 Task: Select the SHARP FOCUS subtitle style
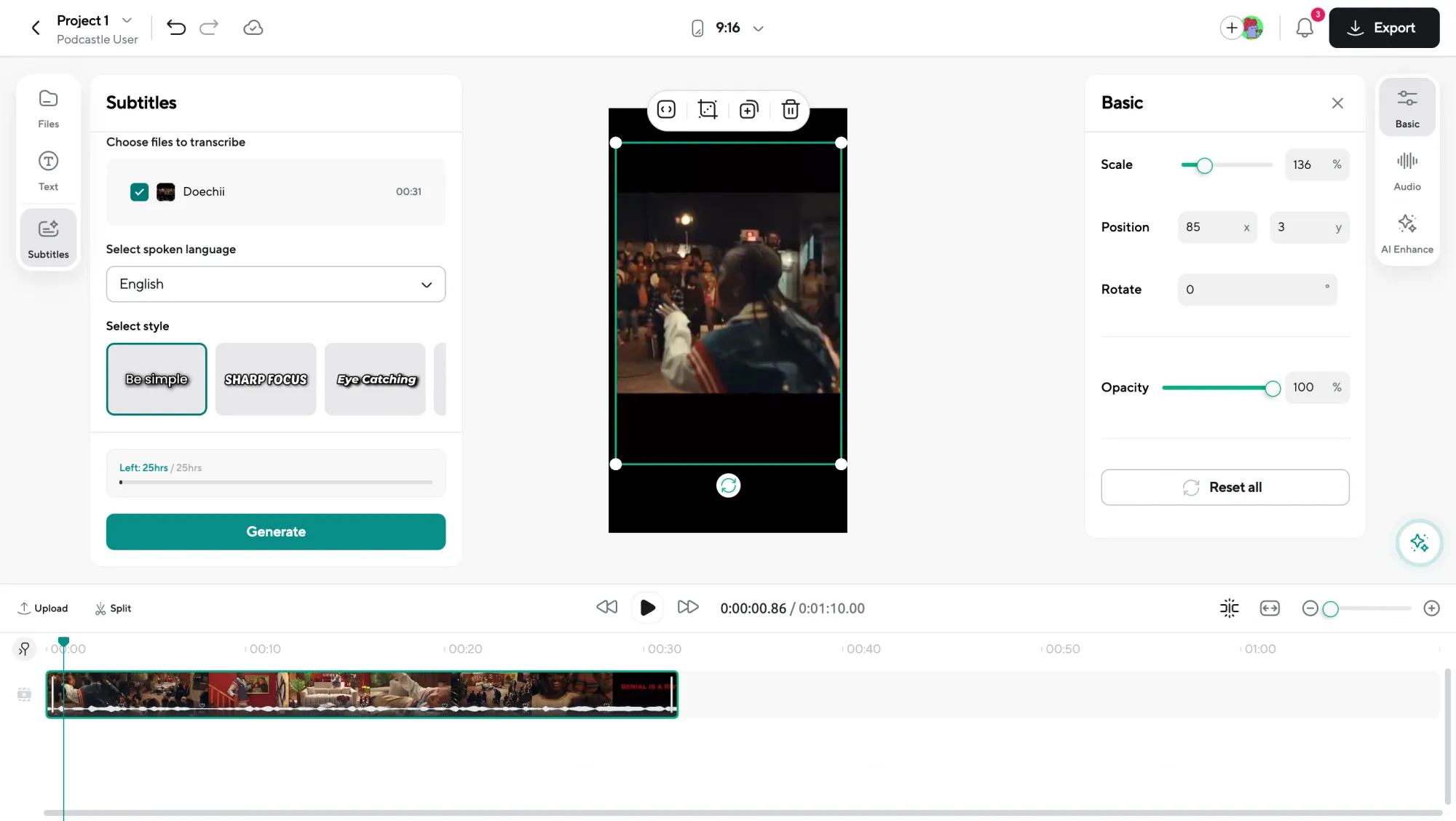265,379
